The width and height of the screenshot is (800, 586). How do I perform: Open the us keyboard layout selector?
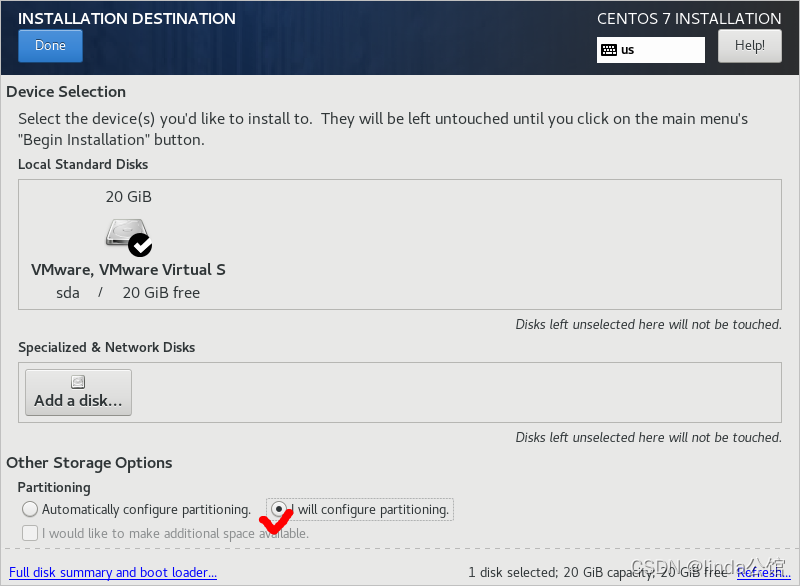pos(651,50)
